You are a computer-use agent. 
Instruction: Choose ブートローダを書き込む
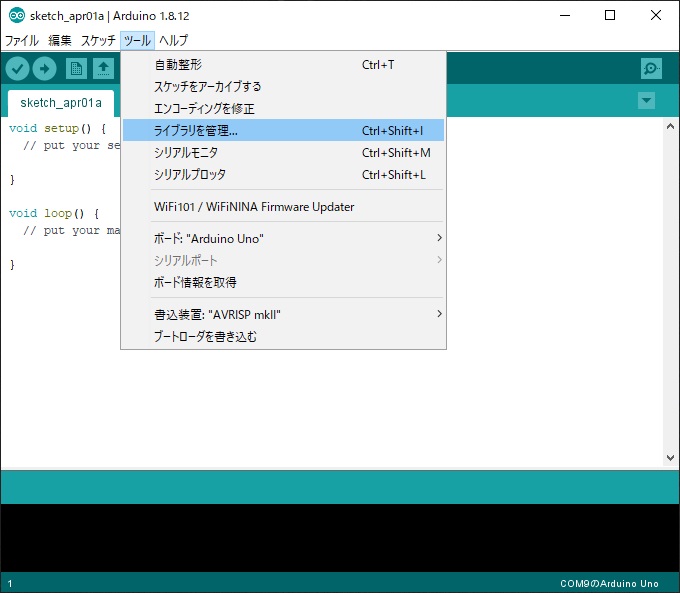[x=283, y=336]
